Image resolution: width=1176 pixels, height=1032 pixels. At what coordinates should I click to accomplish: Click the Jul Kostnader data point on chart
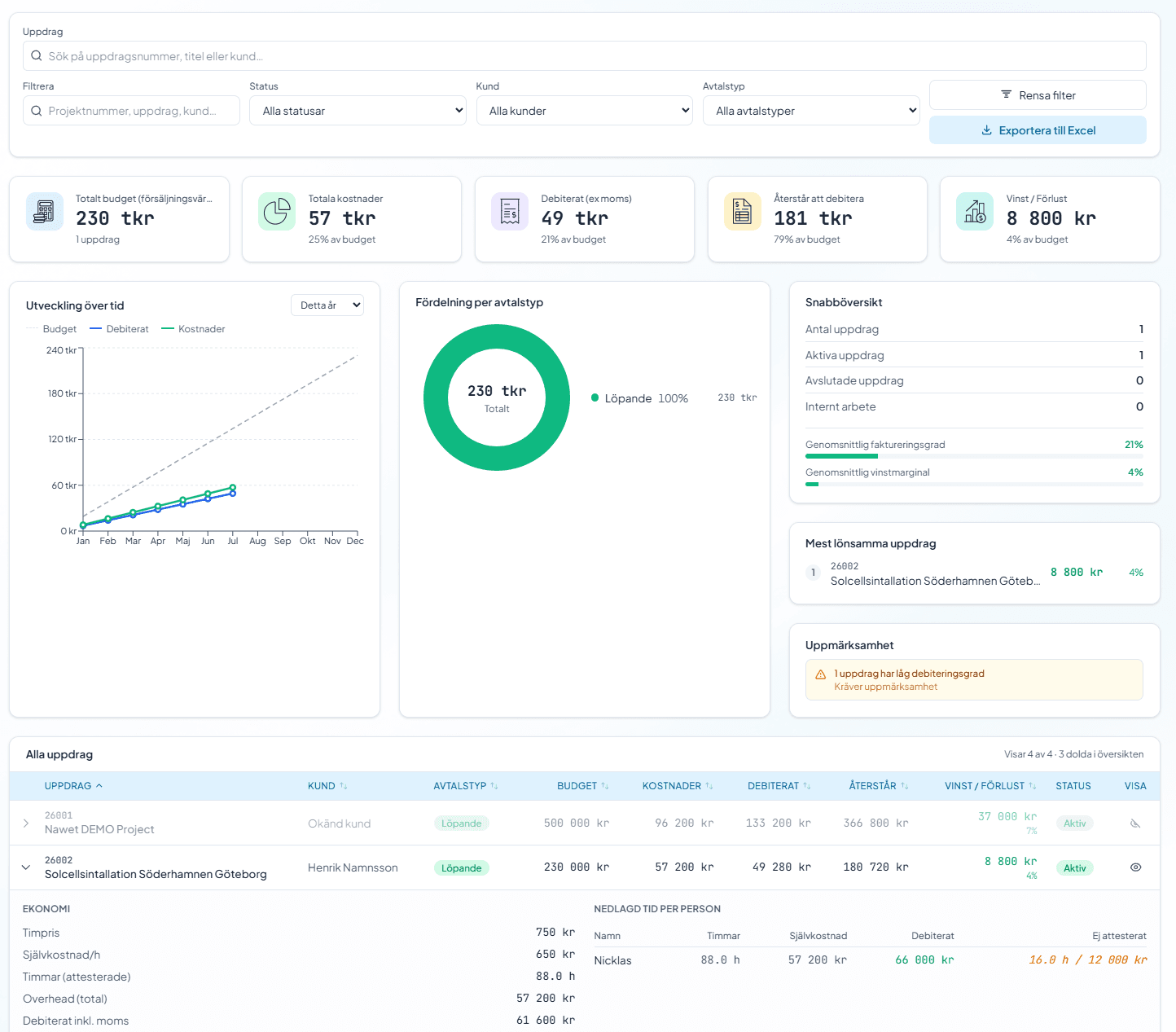(233, 487)
